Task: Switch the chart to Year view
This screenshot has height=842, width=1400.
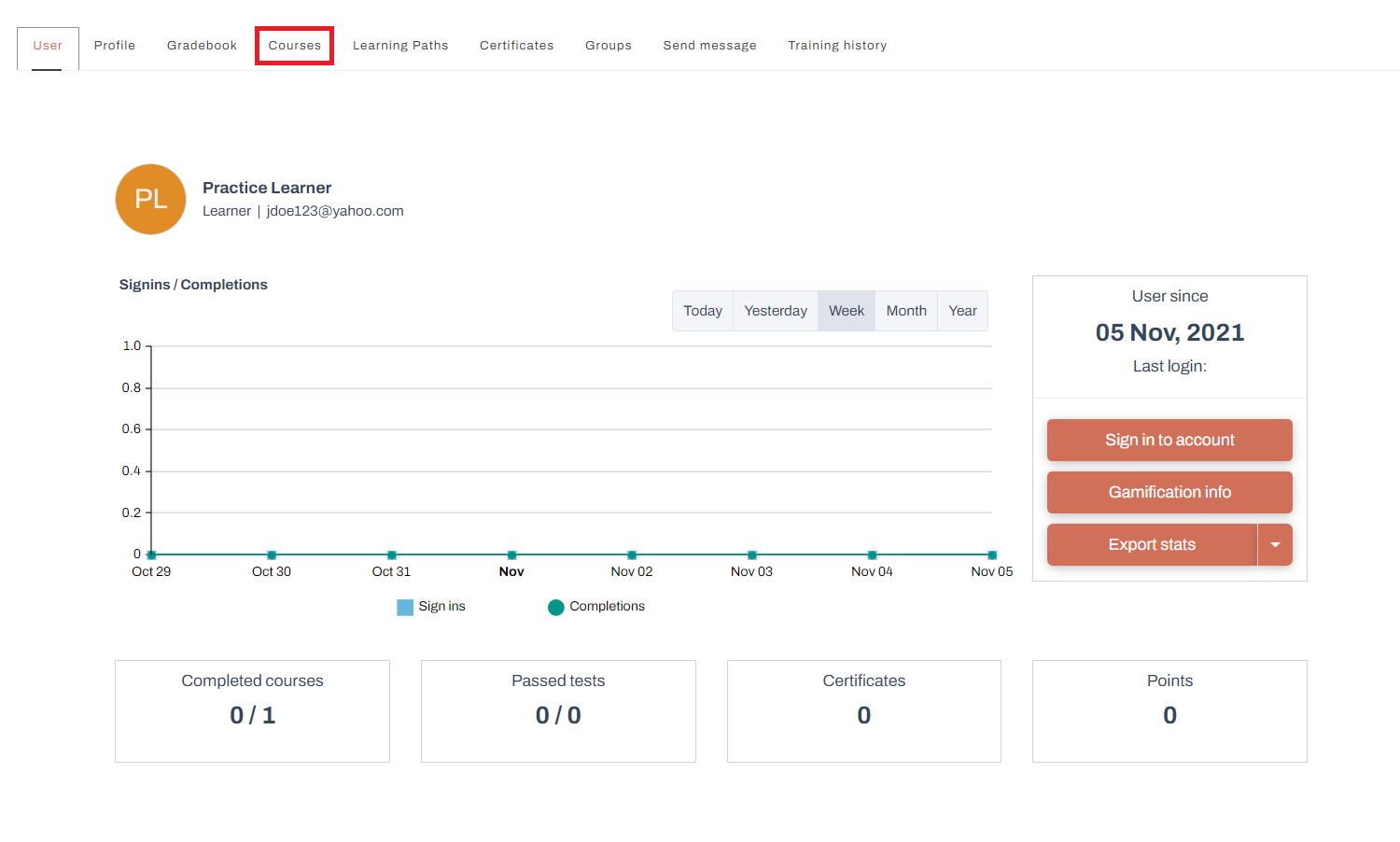Action: (962, 310)
